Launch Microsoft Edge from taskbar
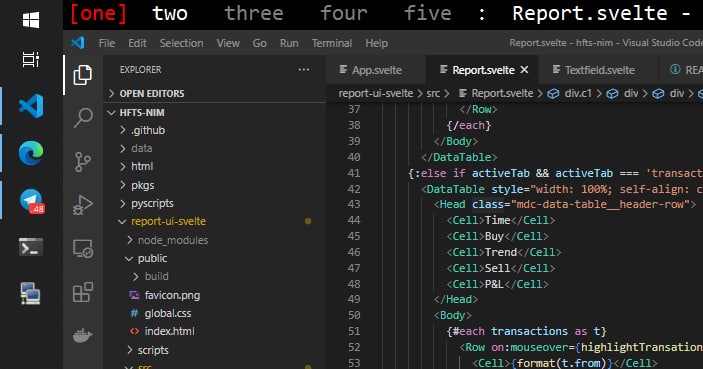Image resolution: width=703 pixels, height=369 pixels. point(31,153)
